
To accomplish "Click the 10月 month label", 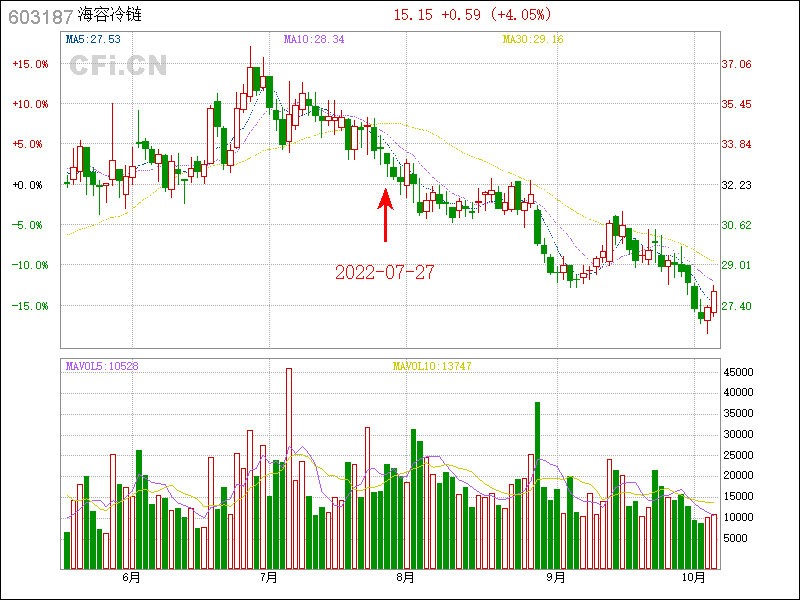I will [x=693, y=578].
